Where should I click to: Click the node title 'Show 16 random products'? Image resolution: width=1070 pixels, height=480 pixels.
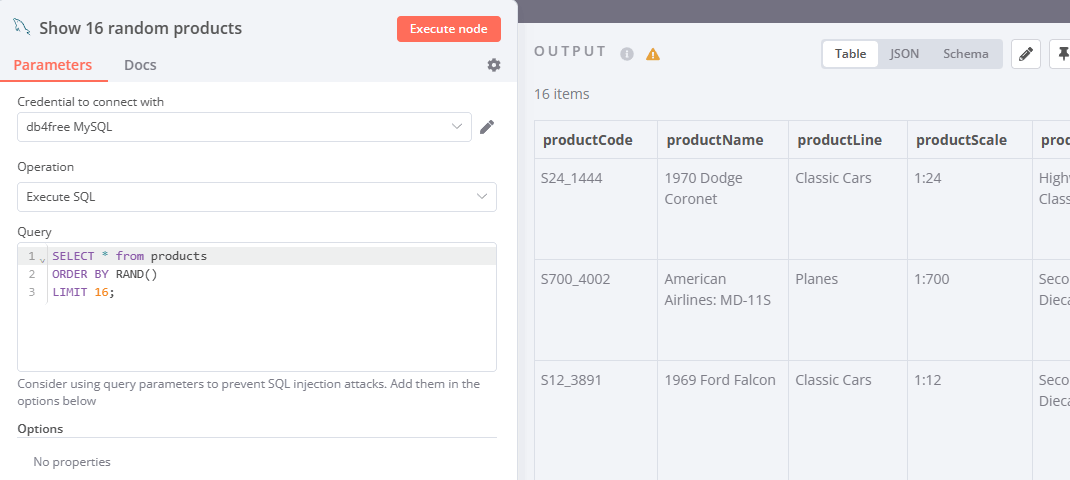click(140, 29)
